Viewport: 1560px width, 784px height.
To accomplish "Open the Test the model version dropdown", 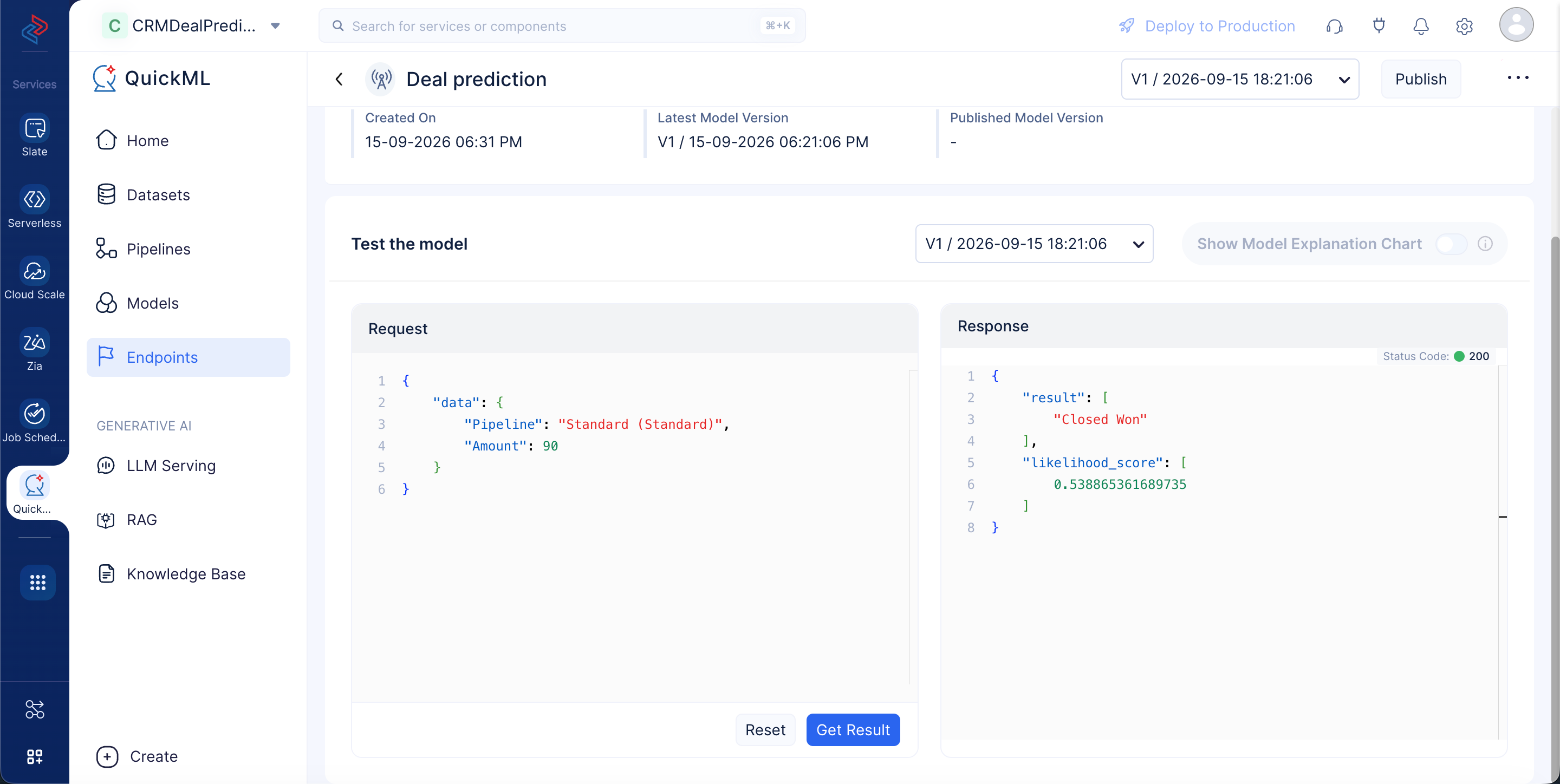I will click(x=1033, y=243).
